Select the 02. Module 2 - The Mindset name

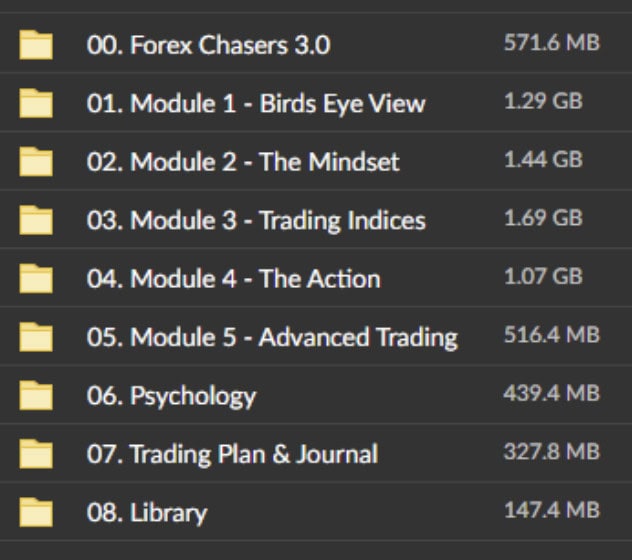(243, 162)
